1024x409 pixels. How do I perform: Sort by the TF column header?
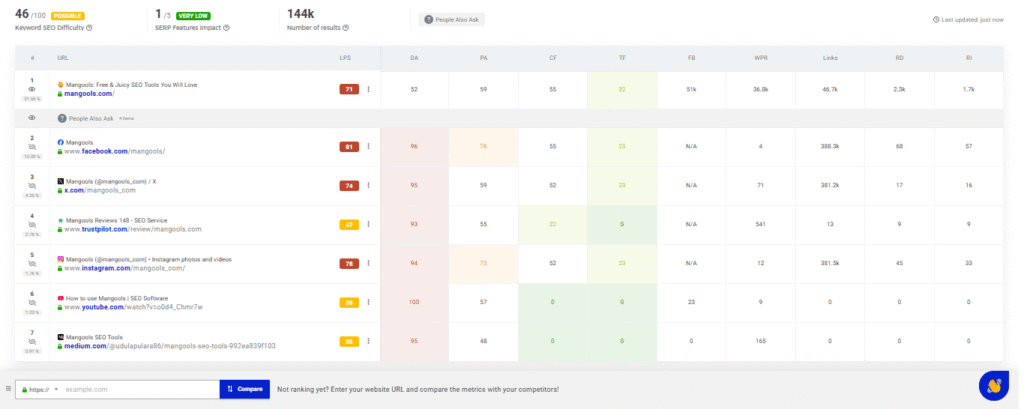tap(622, 58)
